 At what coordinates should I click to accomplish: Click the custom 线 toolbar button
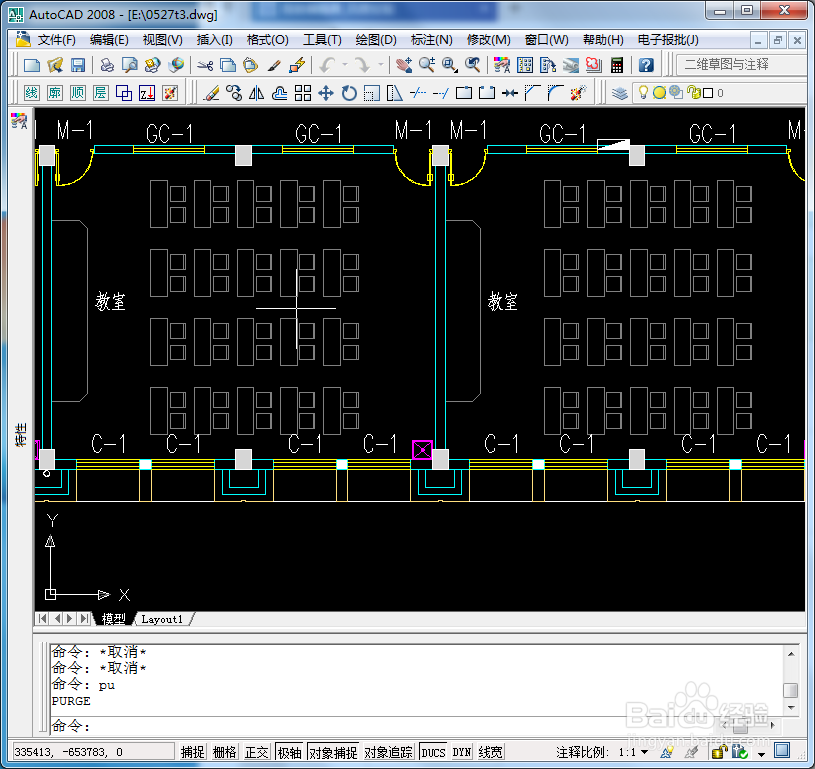point(32,93)
